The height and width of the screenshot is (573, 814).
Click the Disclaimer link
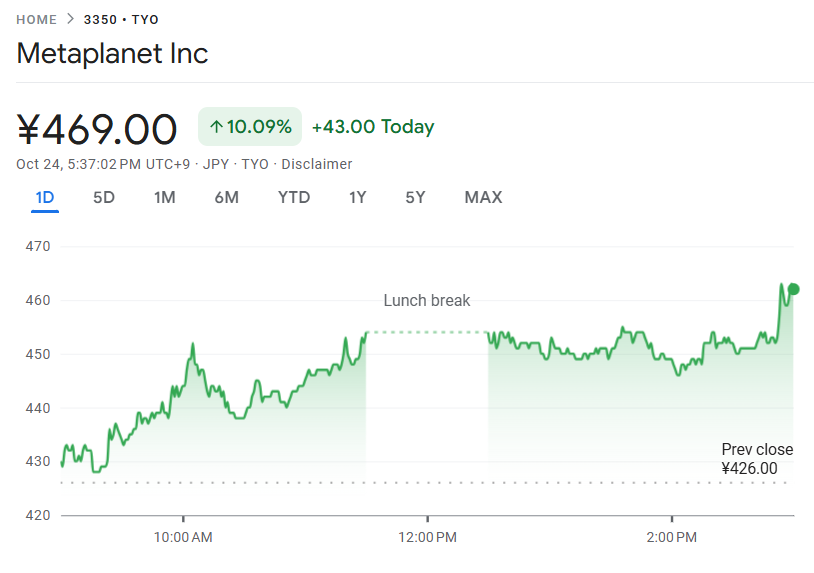[x=316, y=164]
